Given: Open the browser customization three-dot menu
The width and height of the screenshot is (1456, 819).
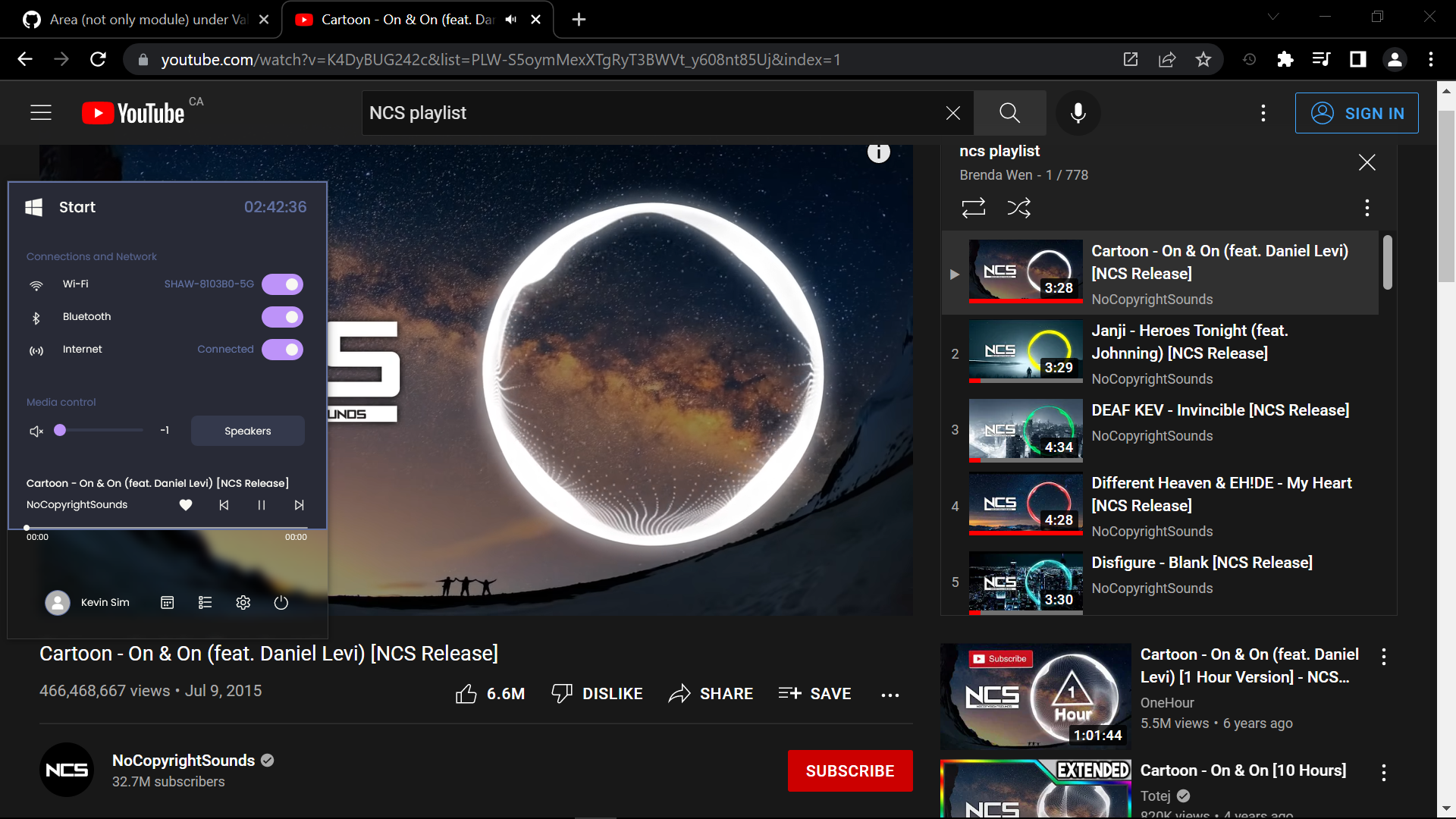Looking at the screenshot, I should click(1432, 59).
